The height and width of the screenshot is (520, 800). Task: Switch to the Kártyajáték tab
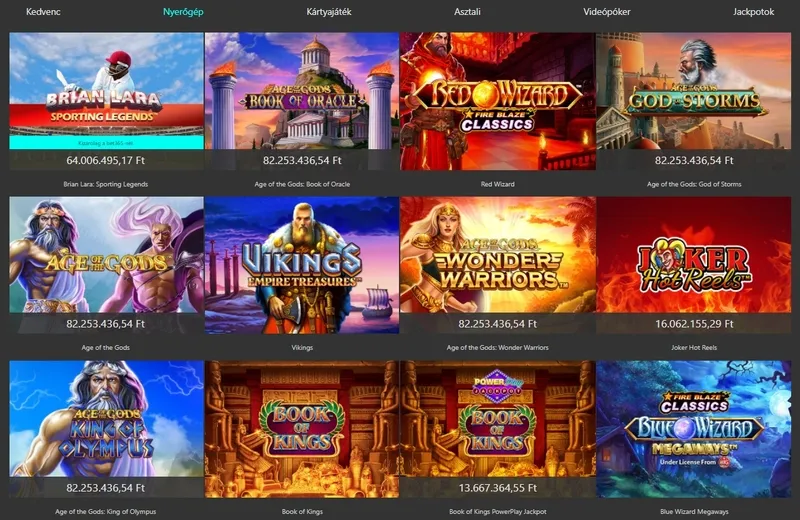(329, 12)
